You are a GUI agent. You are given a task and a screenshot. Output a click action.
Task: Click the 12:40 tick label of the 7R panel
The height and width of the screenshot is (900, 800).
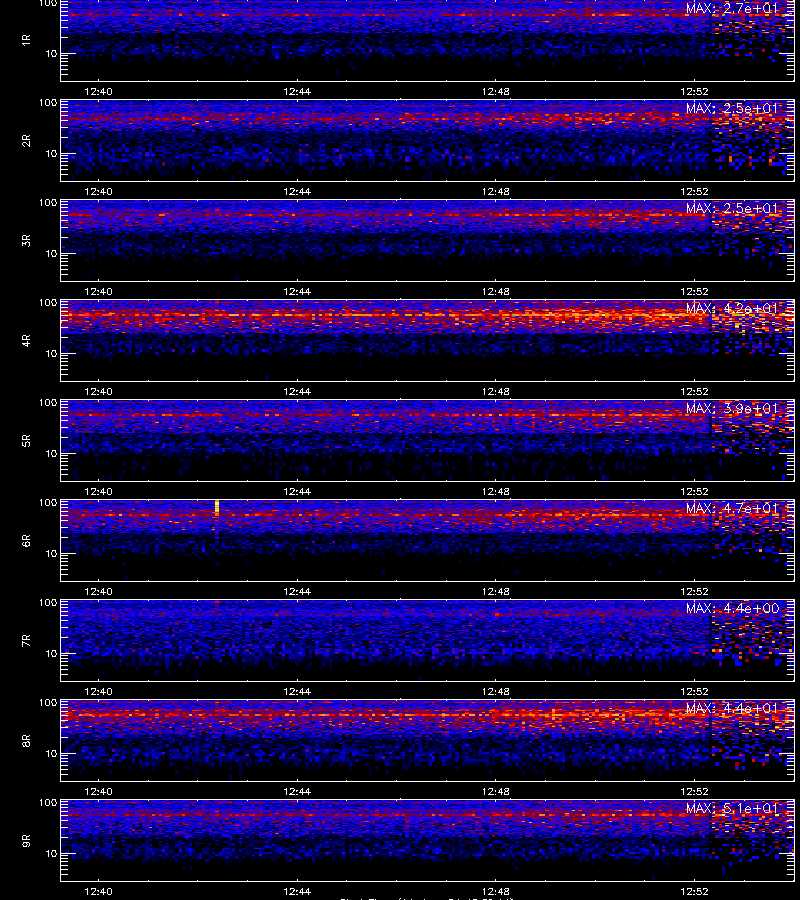(98, 692)
